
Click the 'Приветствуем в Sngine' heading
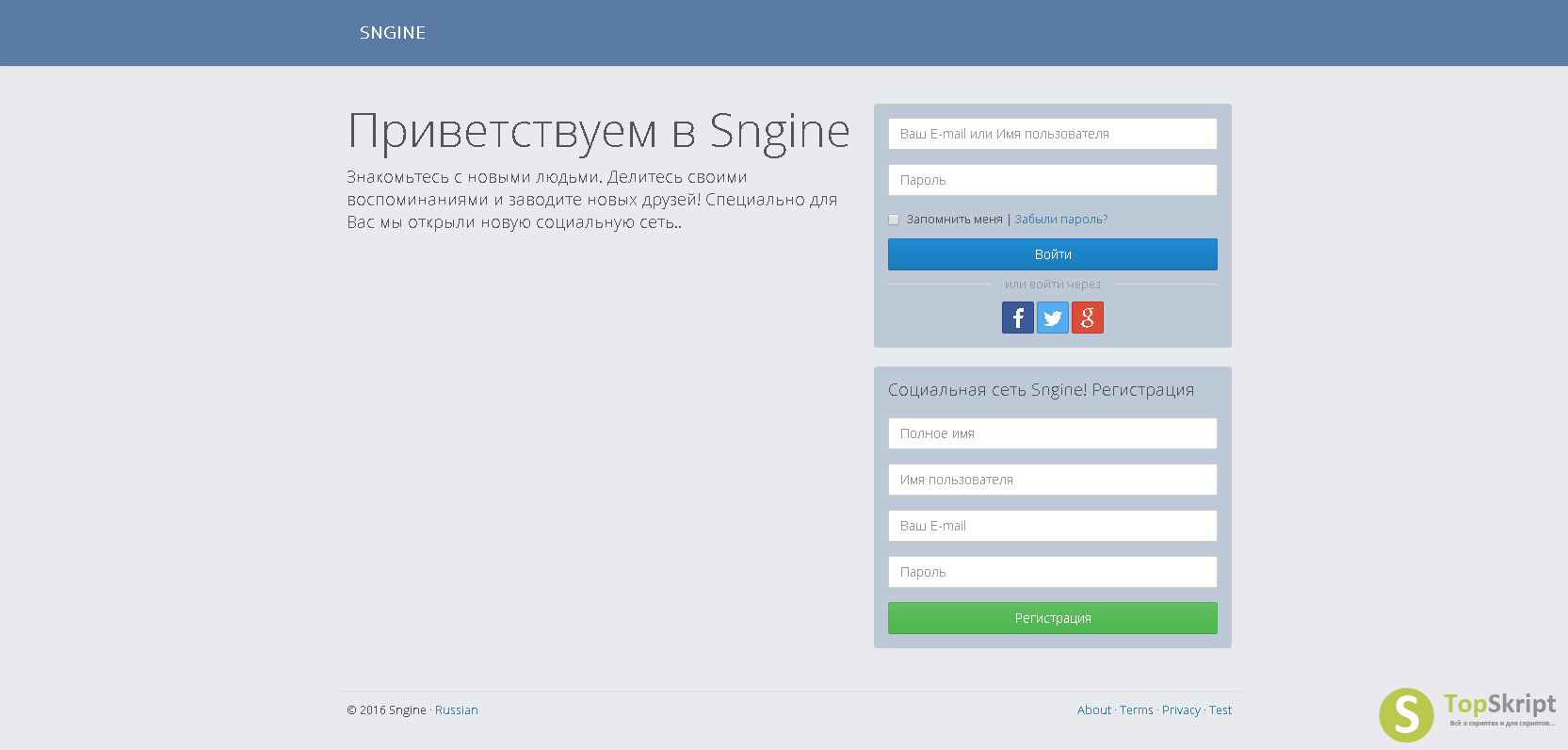tap(599, 131)
